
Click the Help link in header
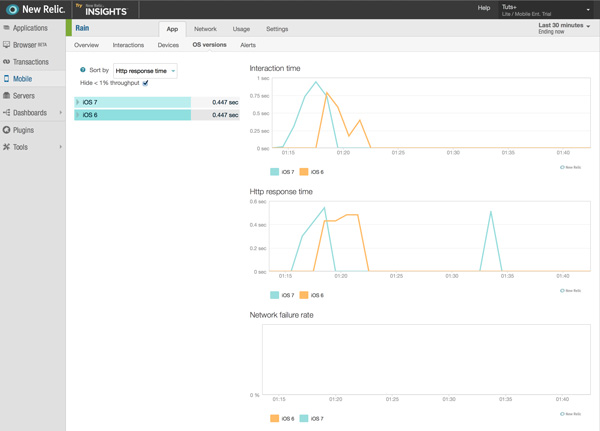click(x=484, y=8)
